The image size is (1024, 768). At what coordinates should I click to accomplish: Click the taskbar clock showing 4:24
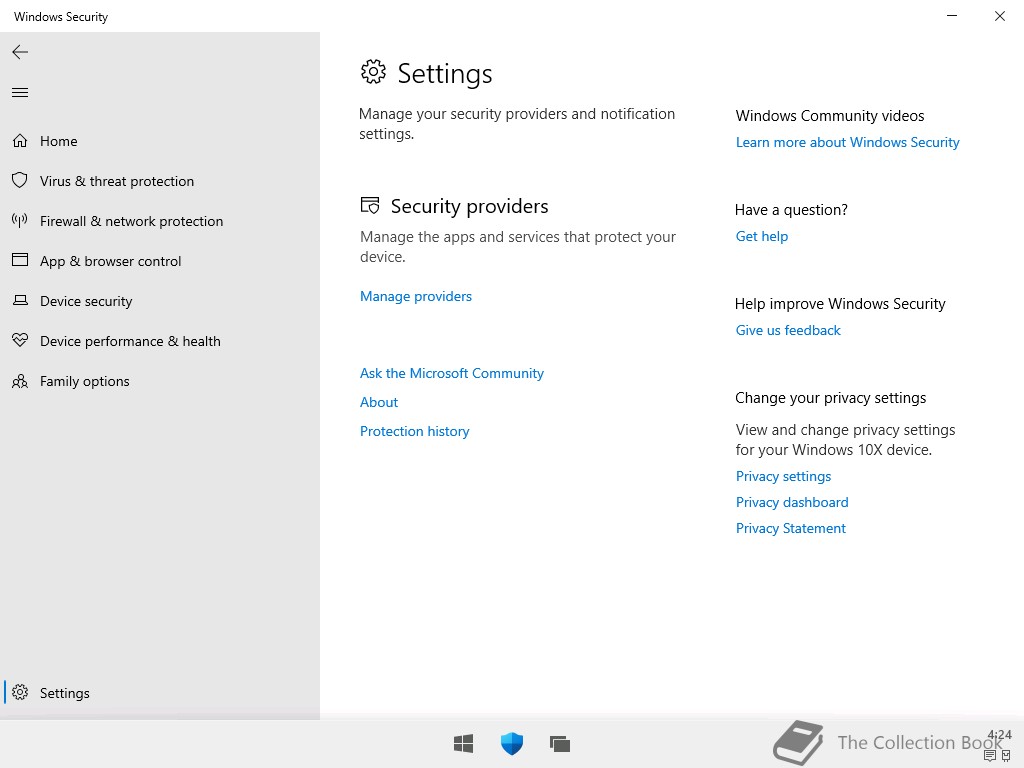click(999, 735)
